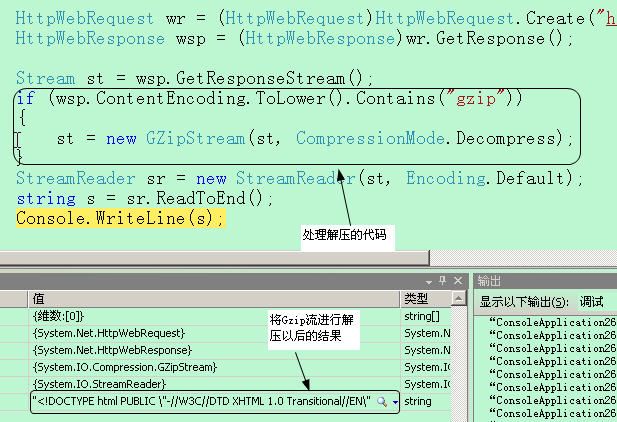
Task: Open the window position dropdown arrow in the watch panel
Action: pyautogui.click(x=429, y=282)
